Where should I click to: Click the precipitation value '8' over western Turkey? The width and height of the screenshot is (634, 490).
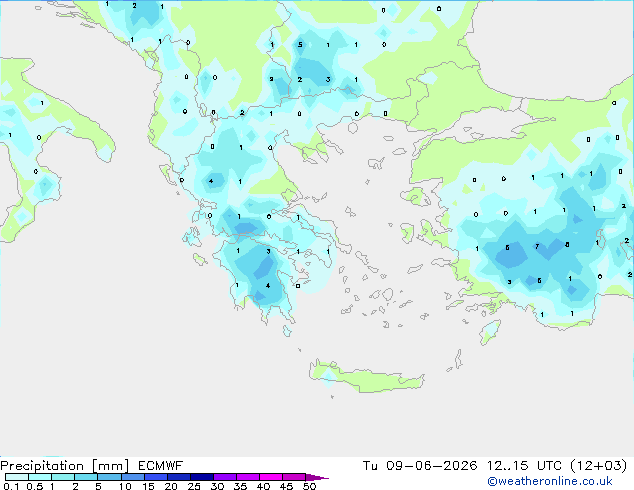(x=567, y=245)
